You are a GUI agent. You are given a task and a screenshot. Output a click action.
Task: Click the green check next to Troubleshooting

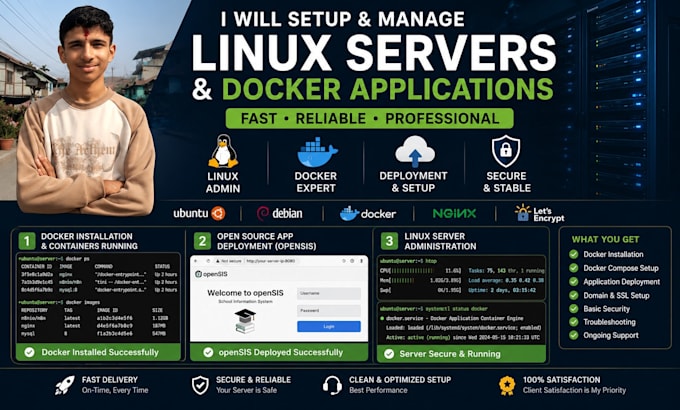click(574, 322)
